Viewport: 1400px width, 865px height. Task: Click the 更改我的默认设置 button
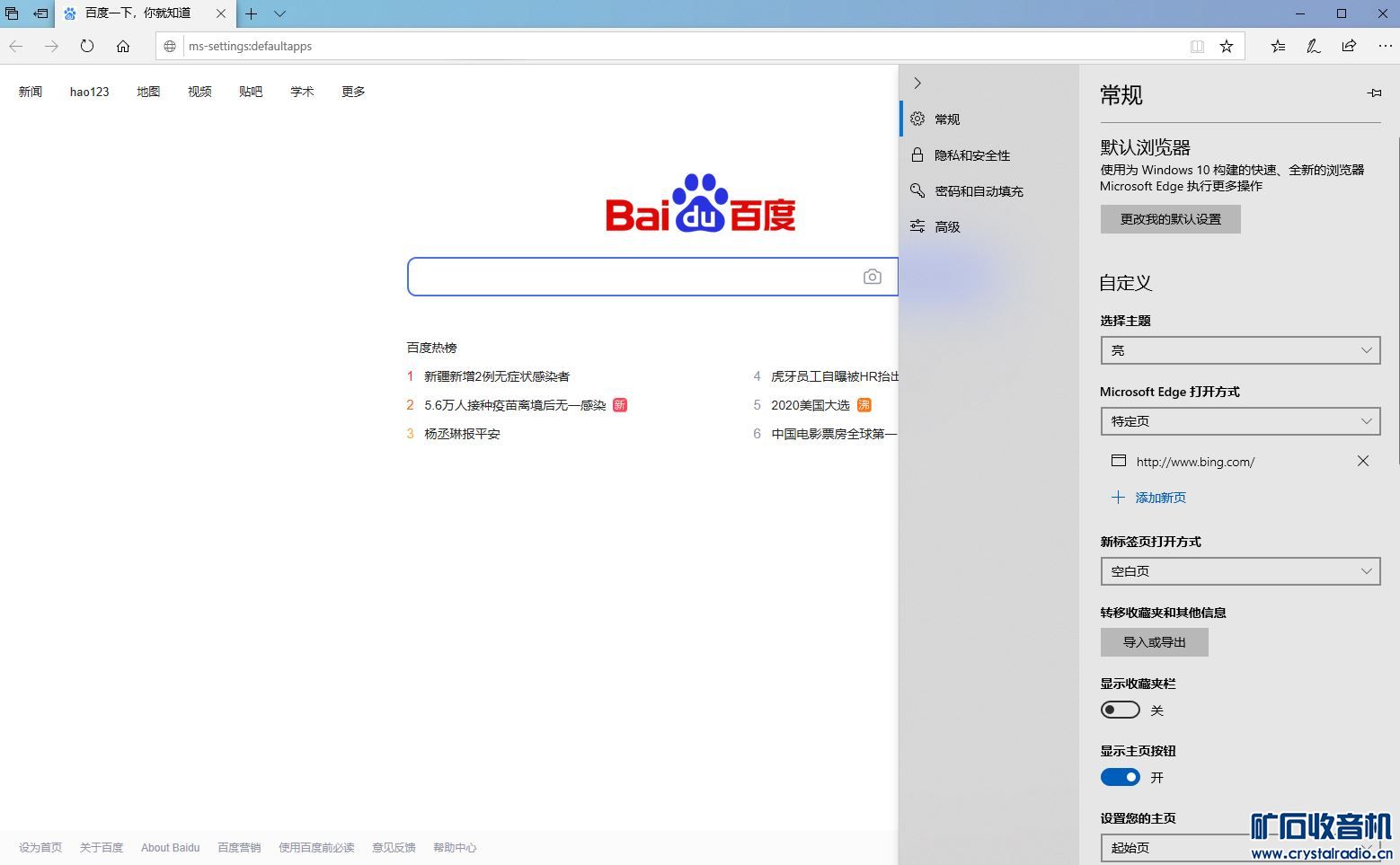[x=1171, y=219]
